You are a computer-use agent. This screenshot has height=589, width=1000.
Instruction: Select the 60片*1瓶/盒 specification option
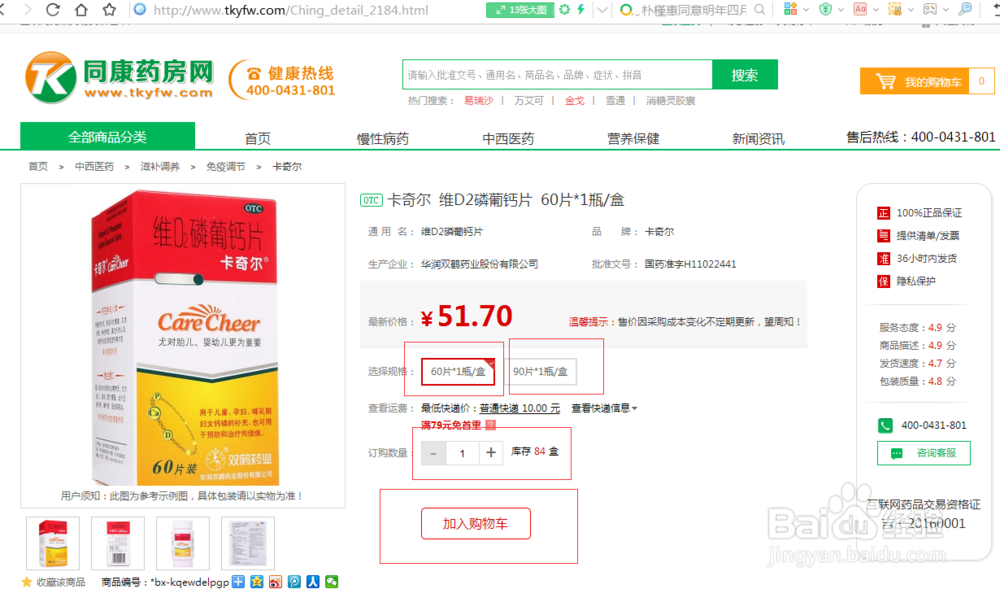click(458, 371)
